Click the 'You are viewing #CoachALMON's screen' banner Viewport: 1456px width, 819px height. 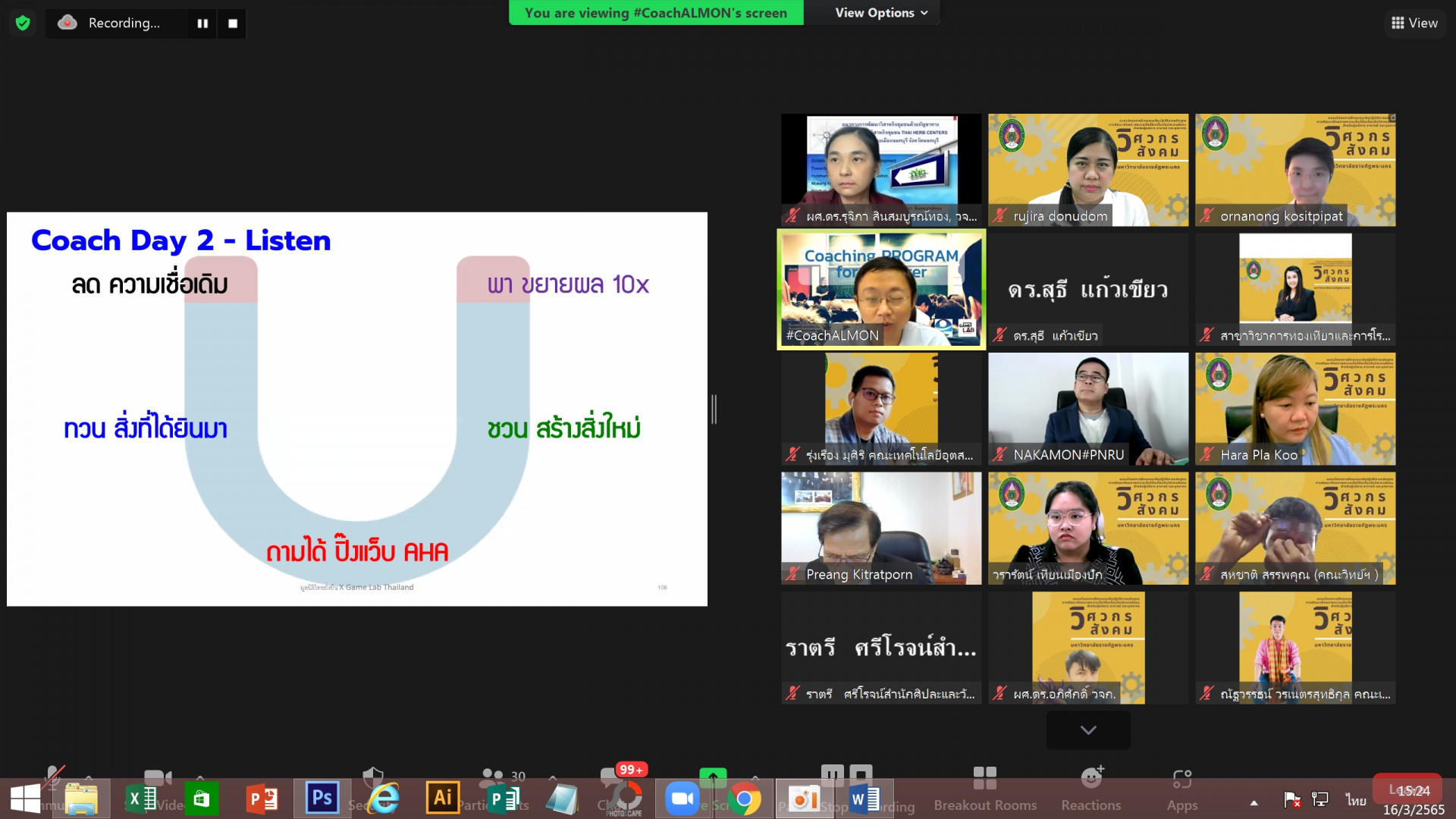coord(656,12)
